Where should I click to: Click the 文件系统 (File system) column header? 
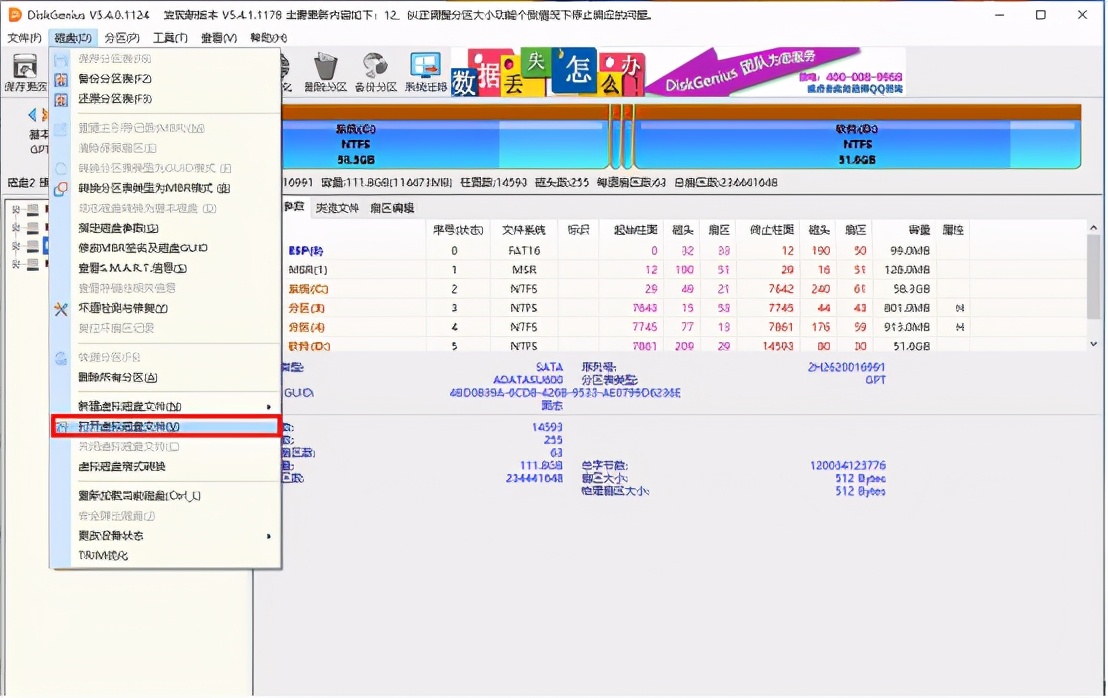[524, 230]
